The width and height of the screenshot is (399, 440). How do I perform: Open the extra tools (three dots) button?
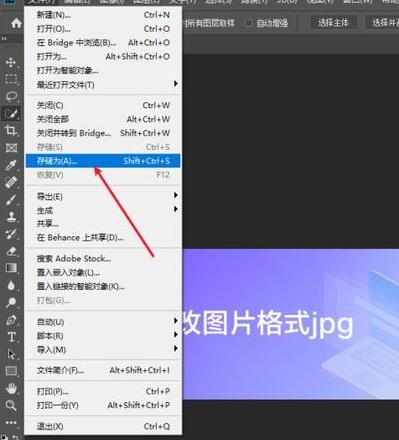[11, 422]
